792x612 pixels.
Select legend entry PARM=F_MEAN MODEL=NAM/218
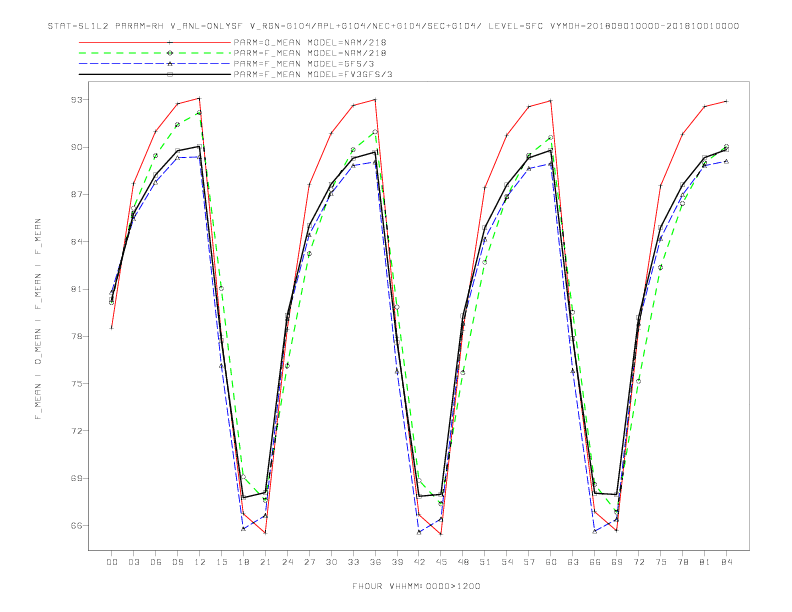(310, 53)
